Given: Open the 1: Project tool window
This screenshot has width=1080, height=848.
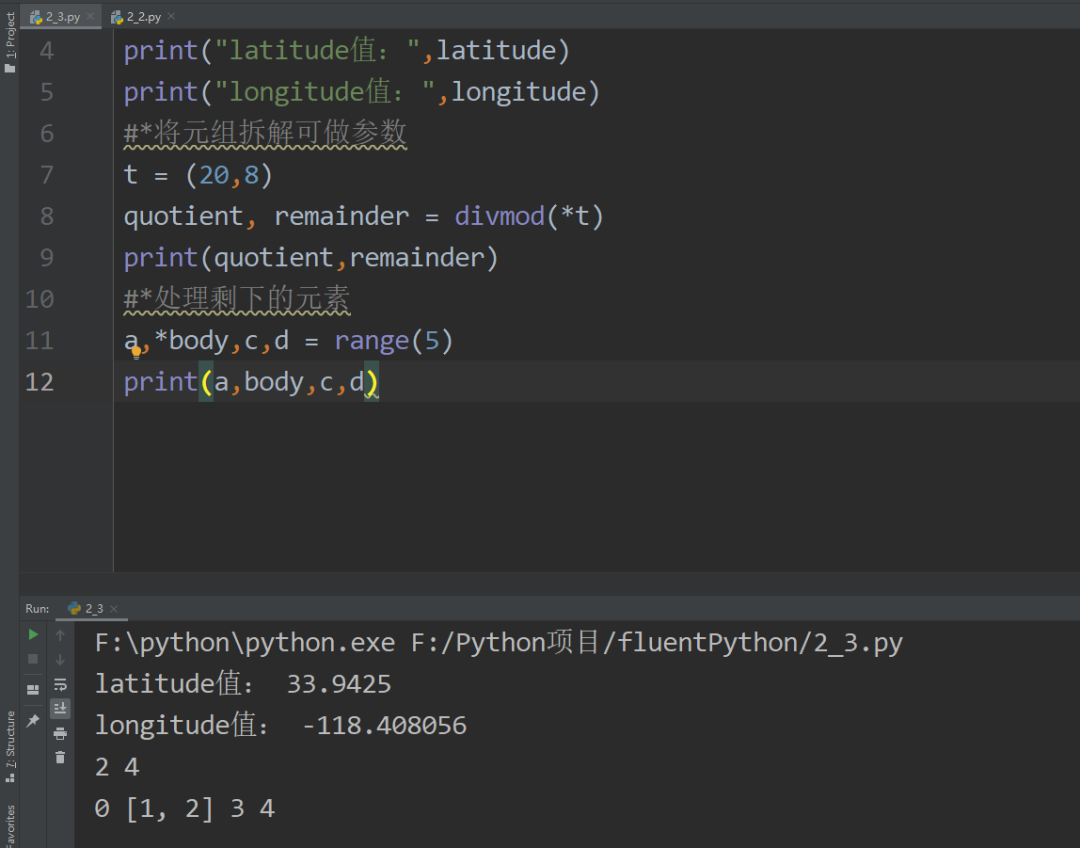Looking at the screenshot, I should point(10,41).
